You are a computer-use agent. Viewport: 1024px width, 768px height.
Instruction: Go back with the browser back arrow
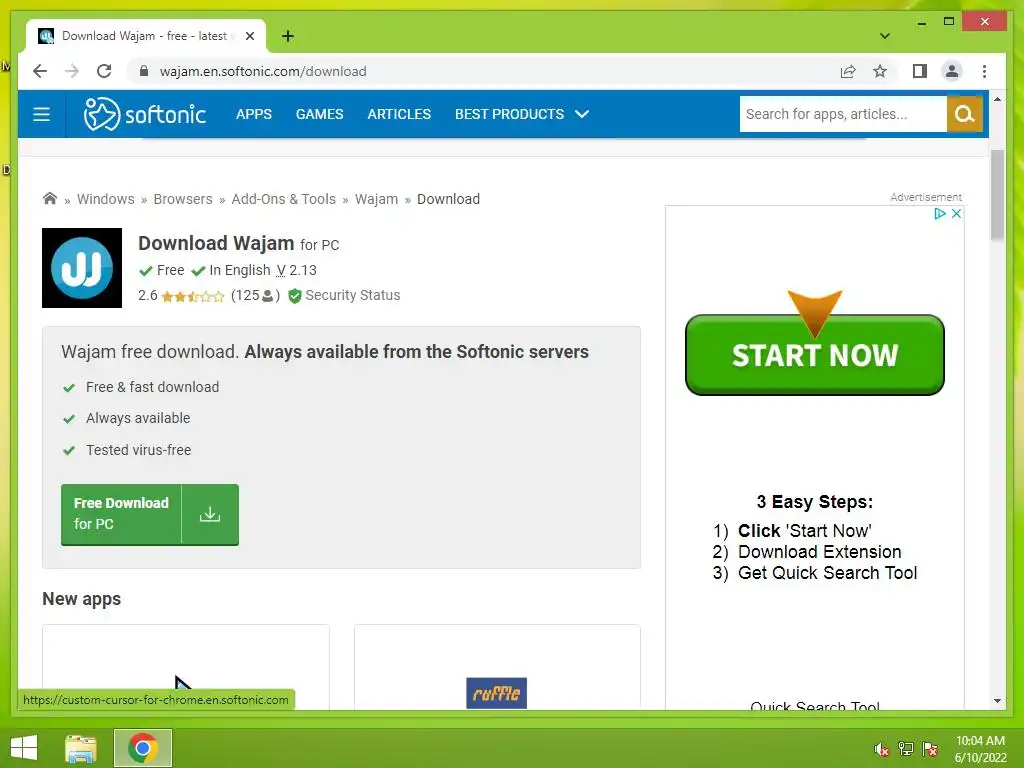[x=40, y=71]
